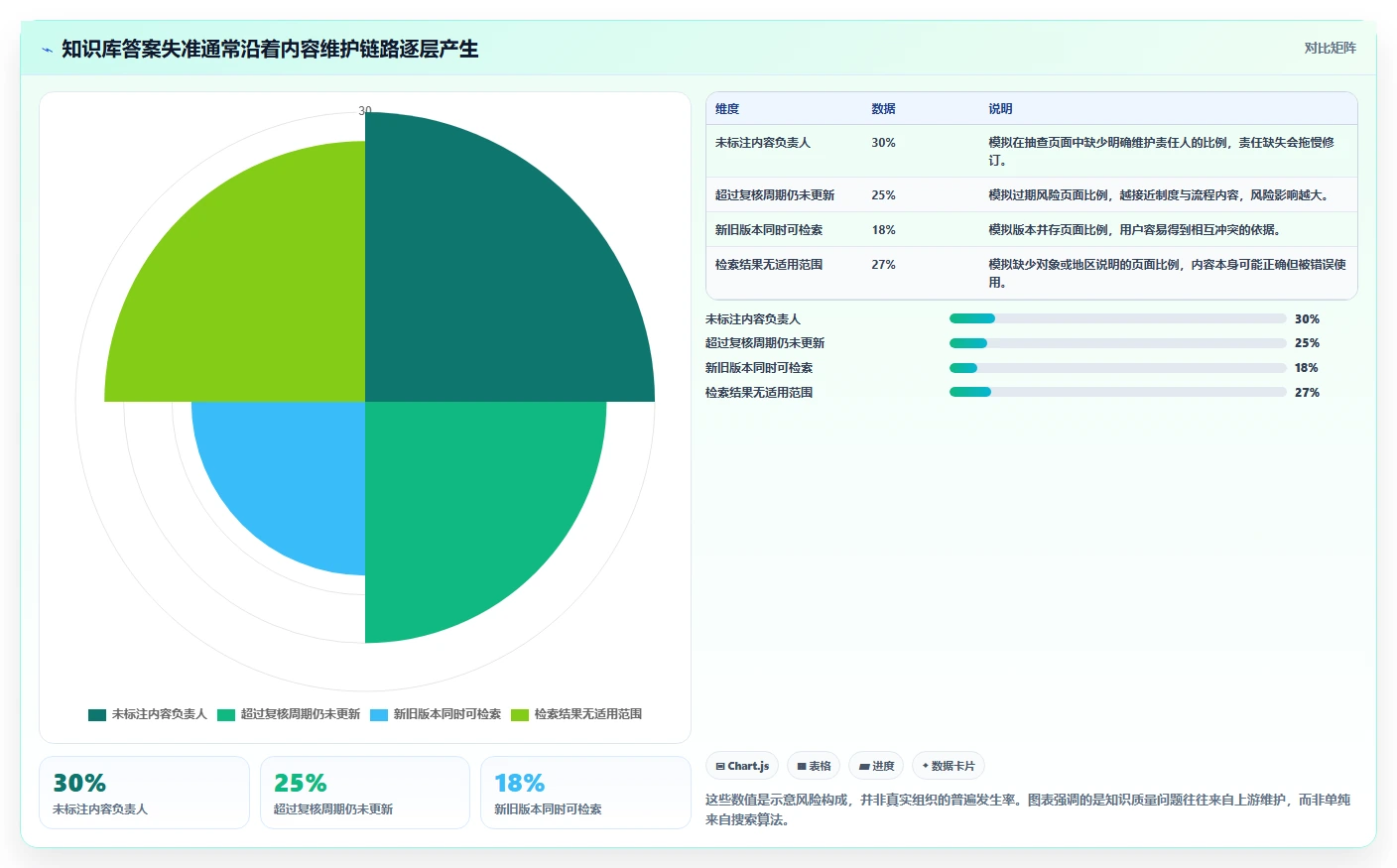Click the description starting 模拟在抽查页面

point(1161,152)
